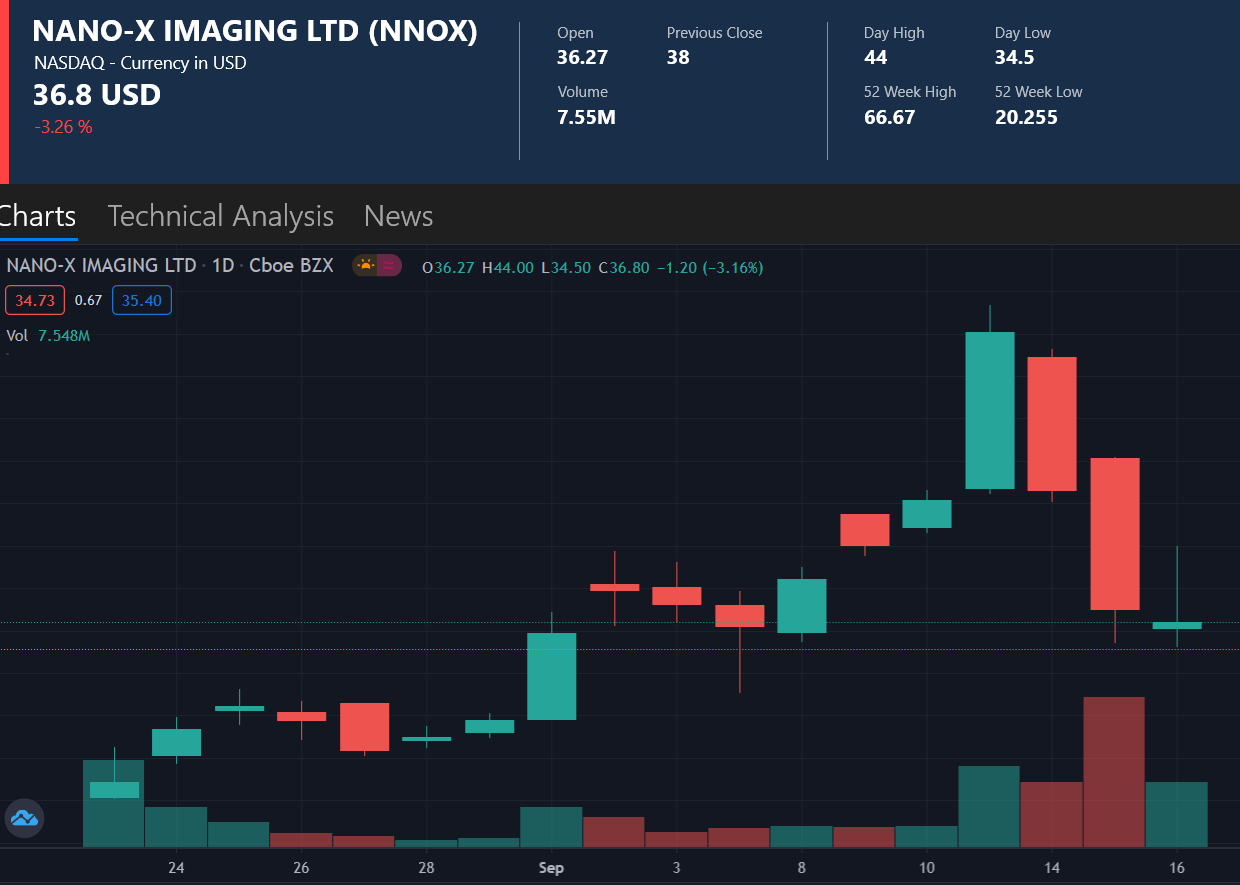Viewport: 1240px width, 885px height.
Task: Click the NANO-X IMAGING LTD chart symbol label
Action: pos(102,266)
